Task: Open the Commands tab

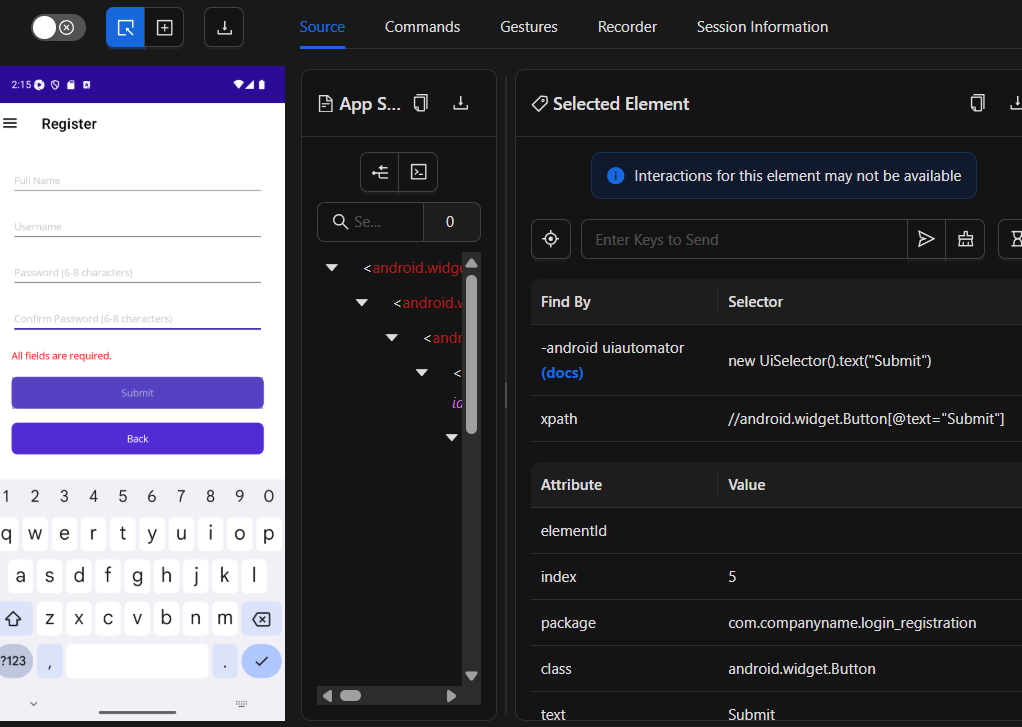Action: coord(422,27)
